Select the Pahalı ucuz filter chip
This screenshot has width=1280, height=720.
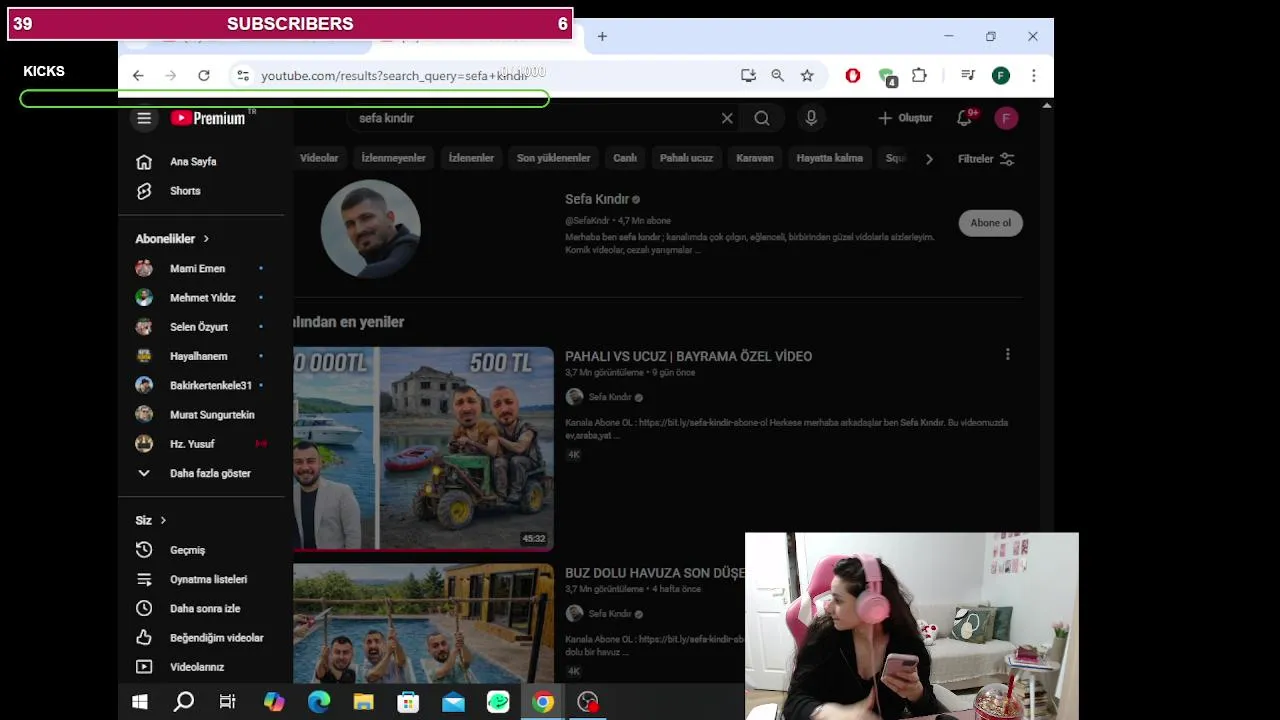pyautogui.click(x=686, y=158)
